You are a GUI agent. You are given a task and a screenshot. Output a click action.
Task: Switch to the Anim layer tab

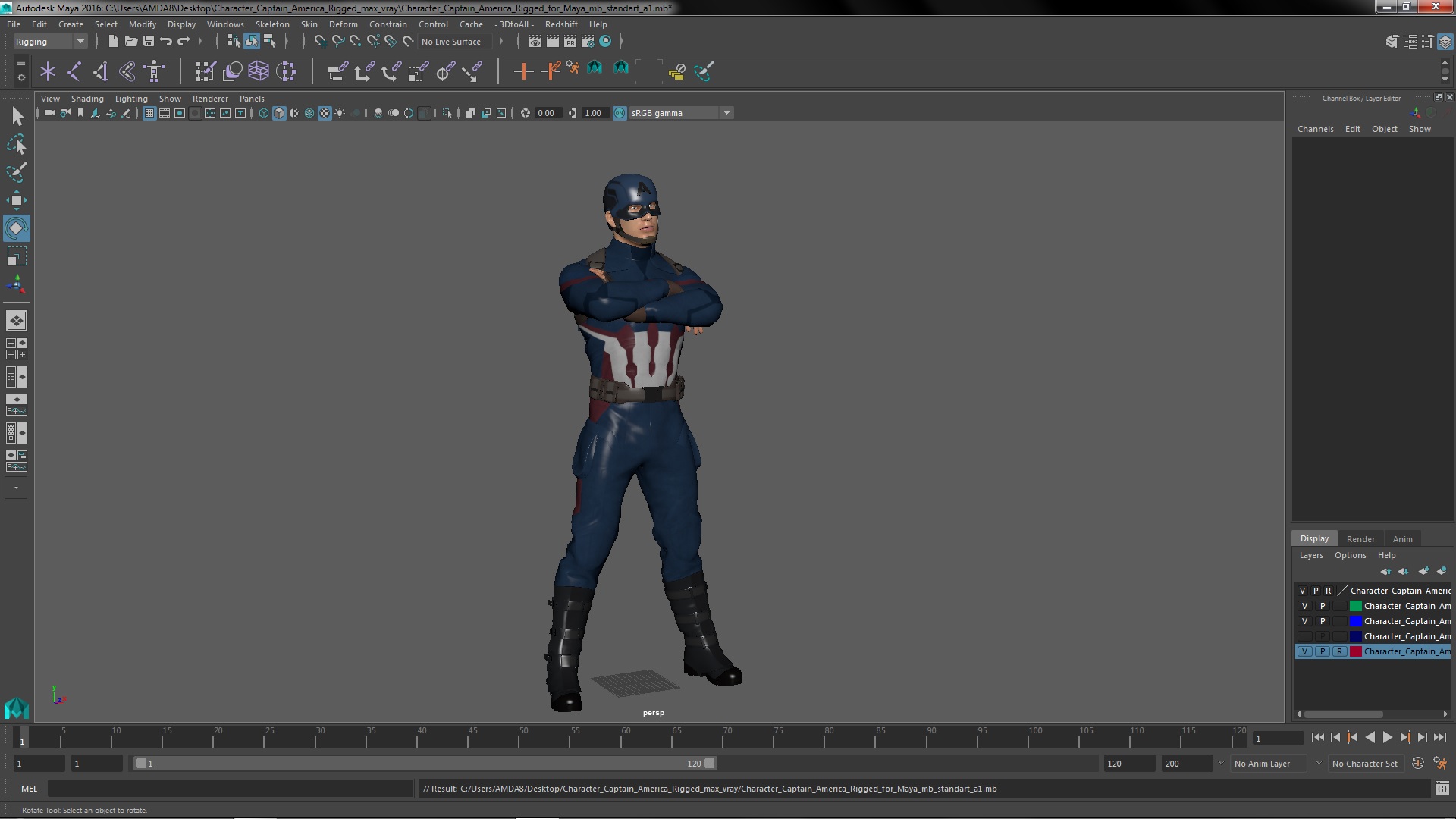(x=1402, y=539)
